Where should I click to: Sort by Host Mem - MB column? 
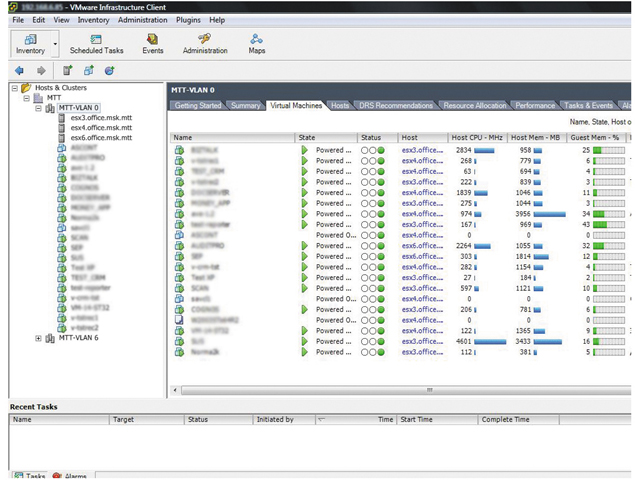(536, 138)
